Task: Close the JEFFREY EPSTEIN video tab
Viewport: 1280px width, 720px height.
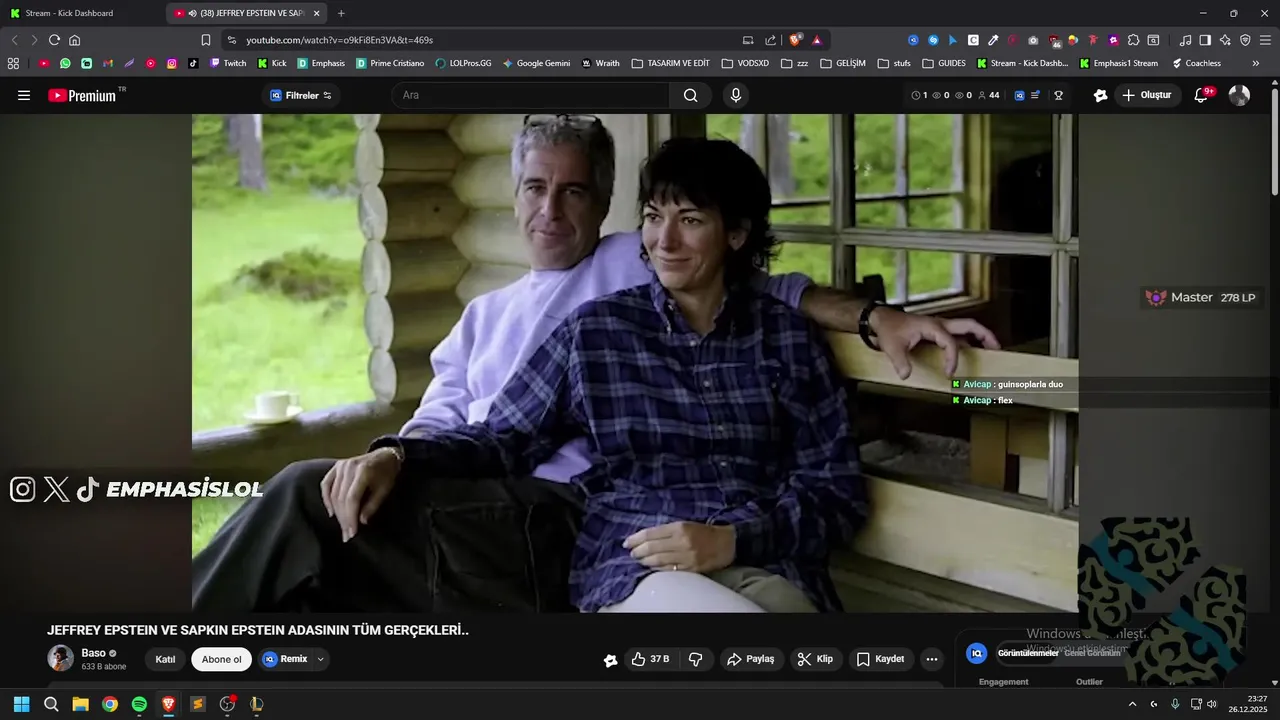Action: pyautogui.click(x=317, y=13)
